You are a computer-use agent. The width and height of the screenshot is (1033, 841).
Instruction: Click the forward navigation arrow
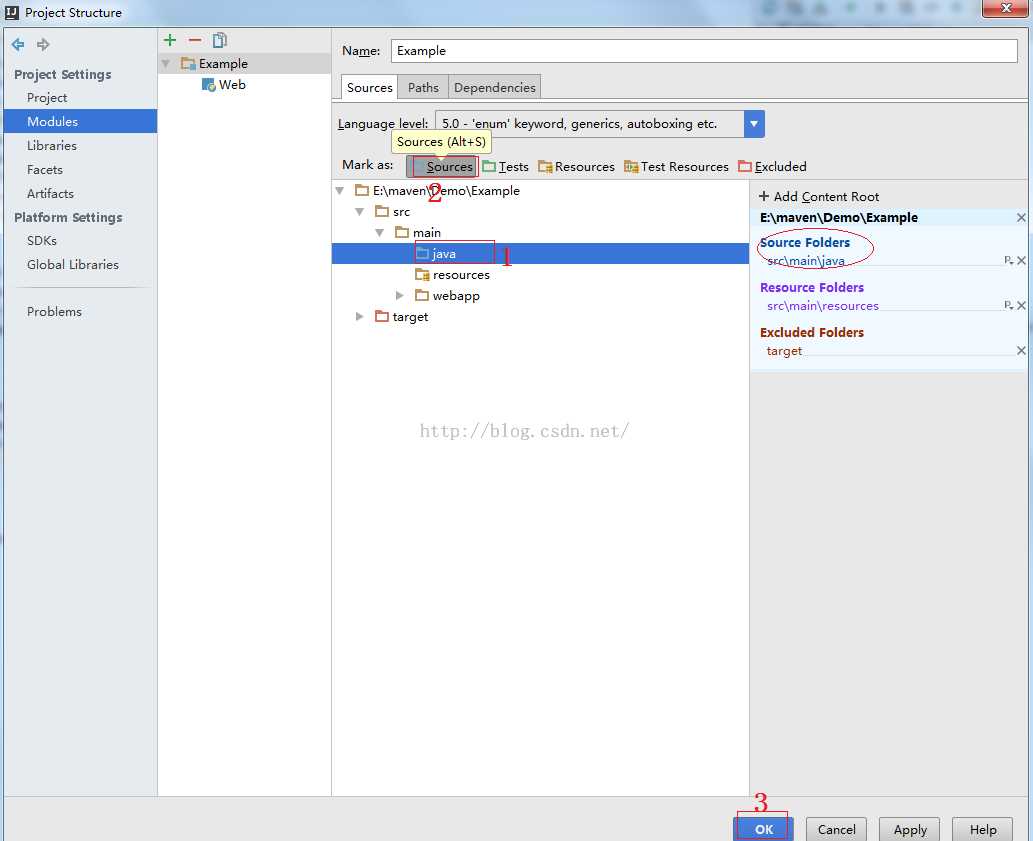click(x=43, y=45)
